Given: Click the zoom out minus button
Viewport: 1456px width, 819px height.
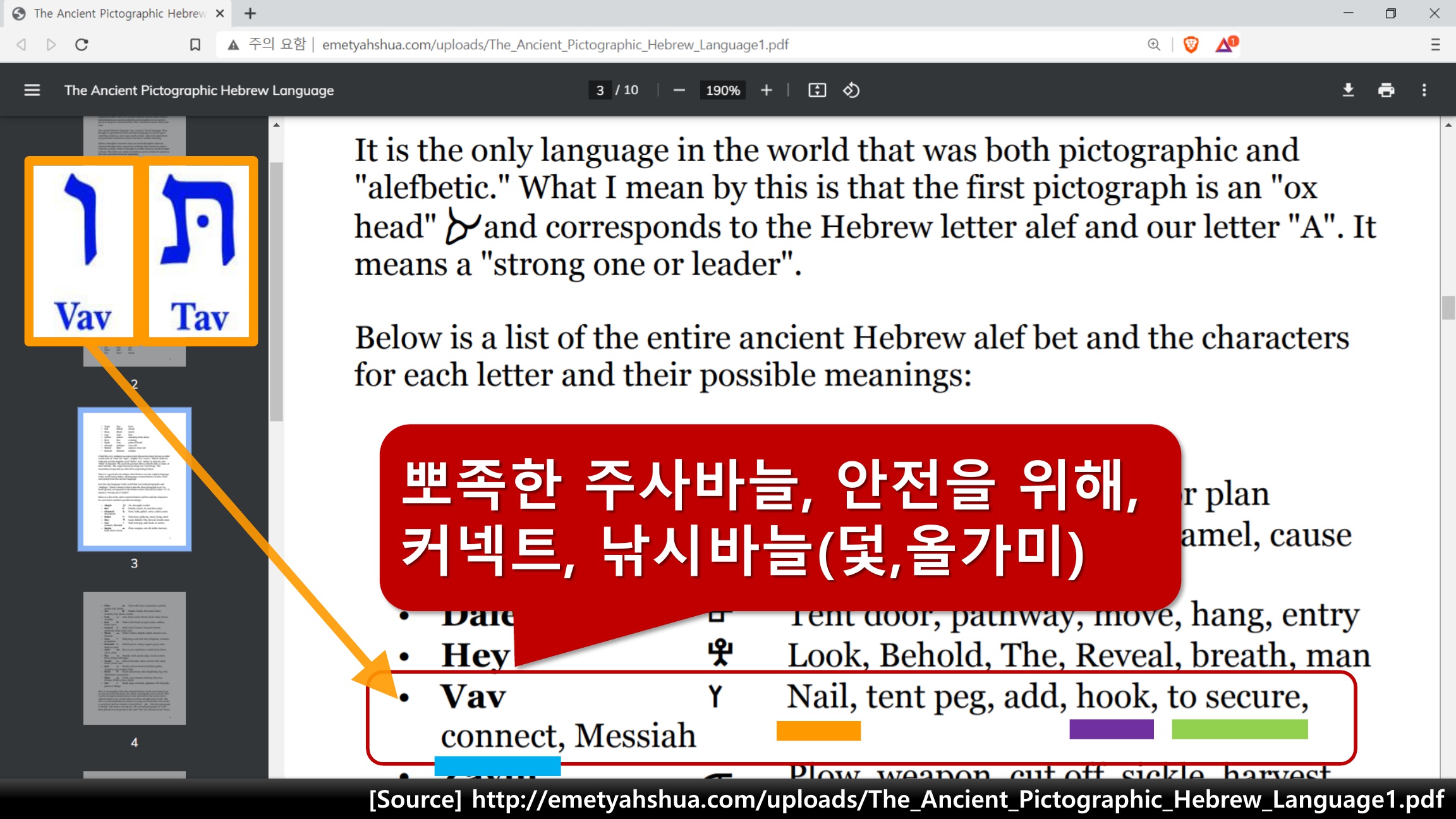Looking at the screenshot, I should point(679,90).
